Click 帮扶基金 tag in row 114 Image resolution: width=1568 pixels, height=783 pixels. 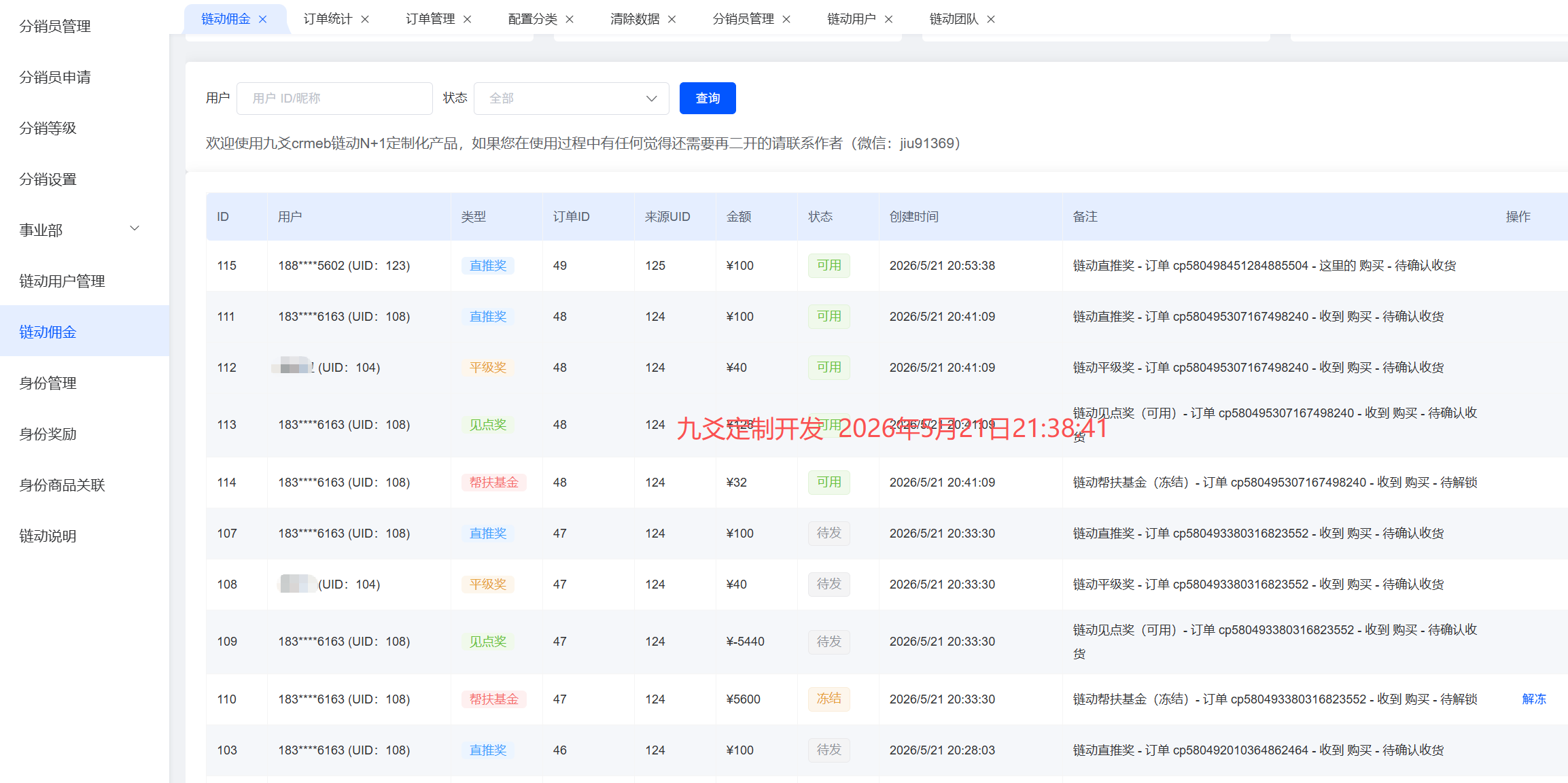pyautogui.click(x=493, y=483)
